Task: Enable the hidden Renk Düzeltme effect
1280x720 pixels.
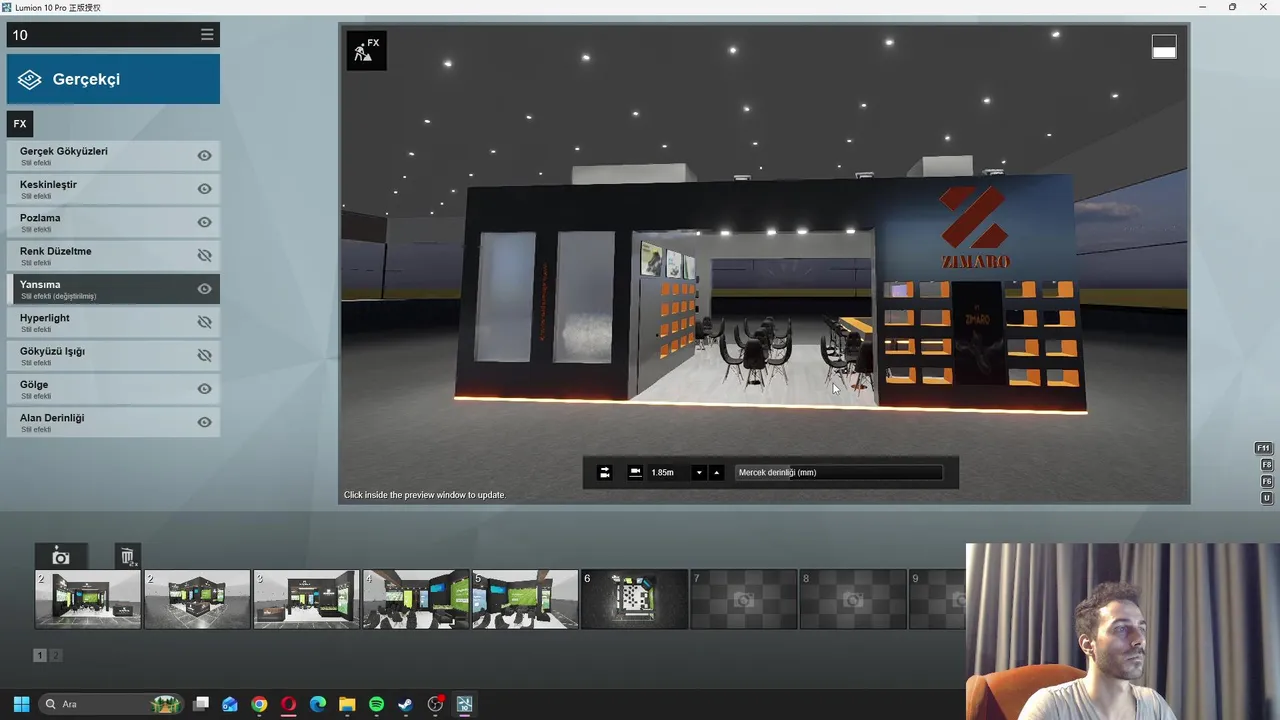Action: (x=204, y=256)
